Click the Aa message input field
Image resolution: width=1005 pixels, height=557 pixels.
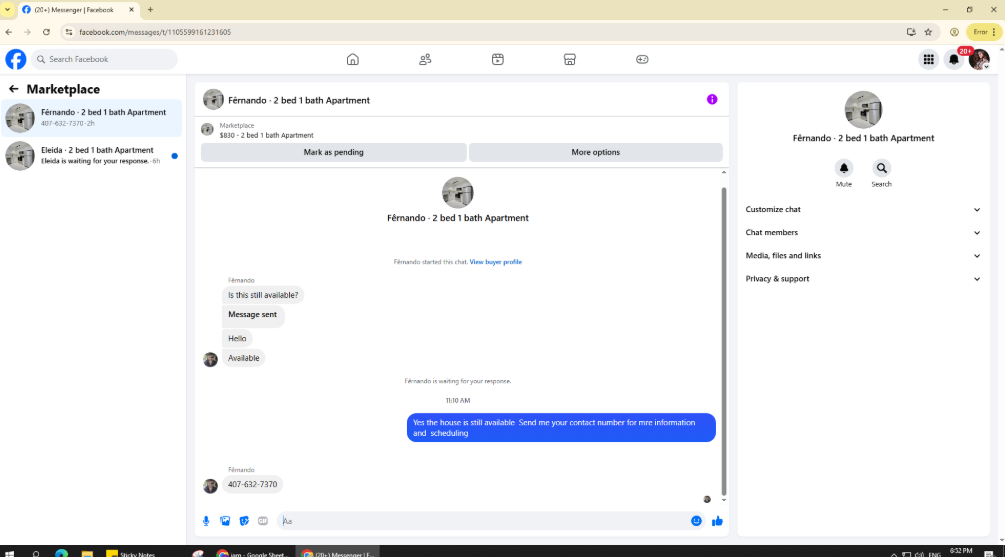pyautogui.click(x=481, y=521)
